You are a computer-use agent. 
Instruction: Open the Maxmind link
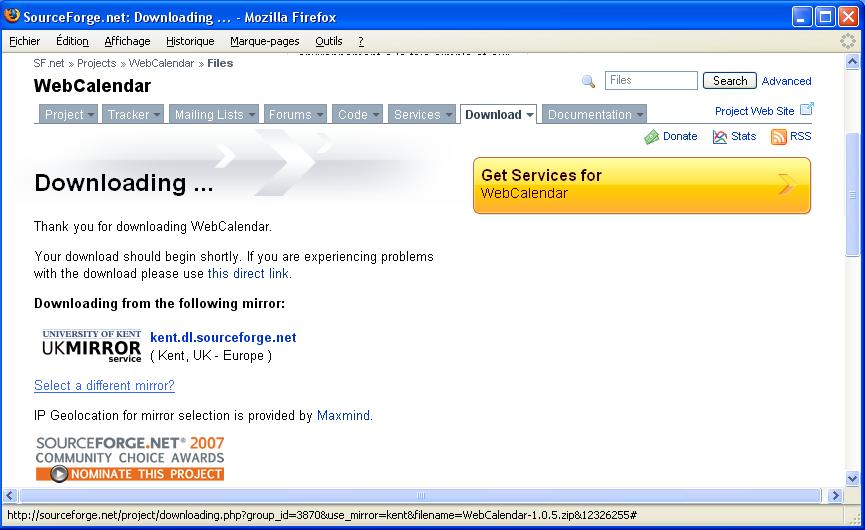(x=343, y=415)
